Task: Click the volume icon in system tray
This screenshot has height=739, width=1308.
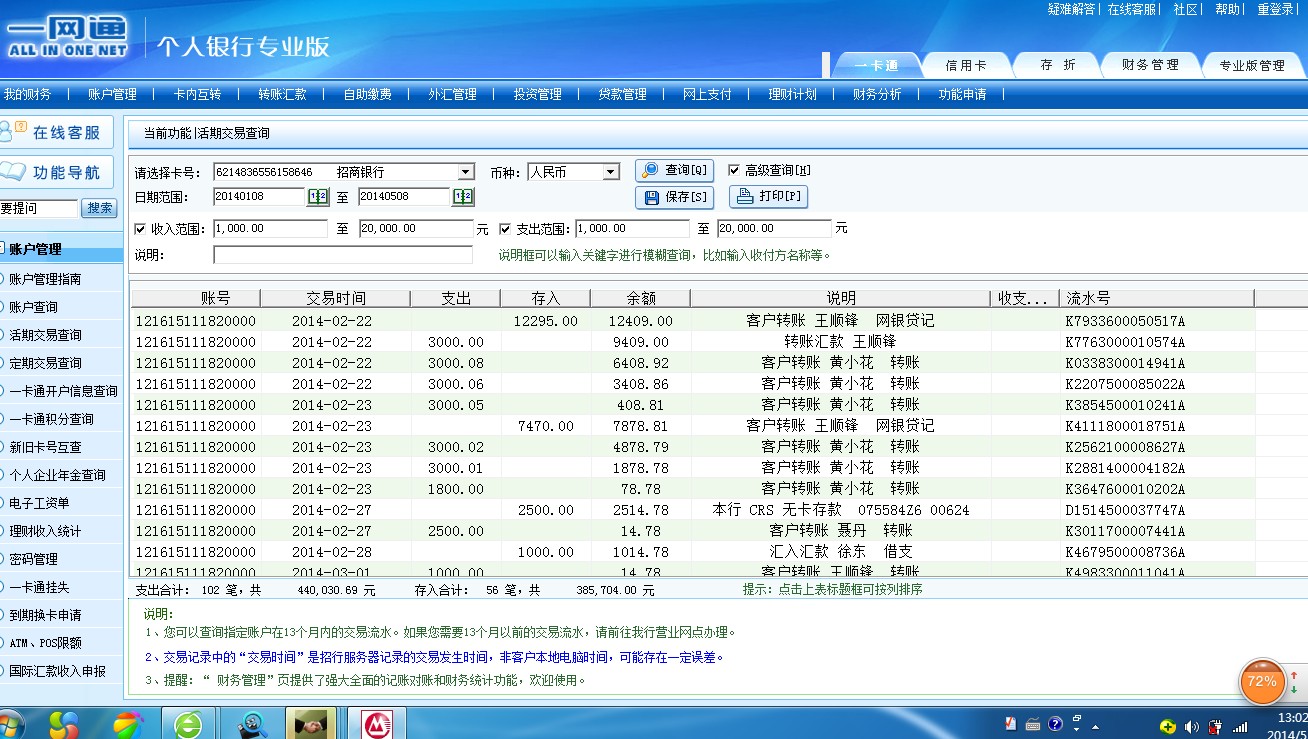Action: point(1191,726)
